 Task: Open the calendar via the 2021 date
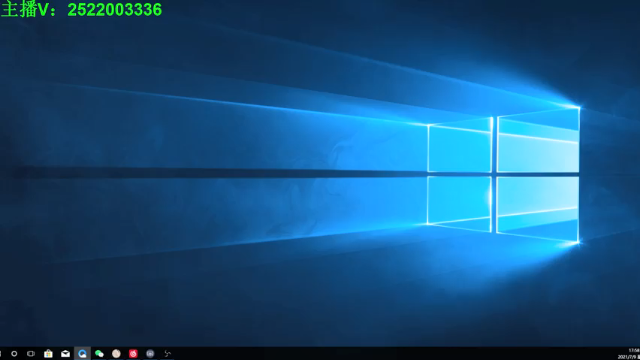coord(629,357)
